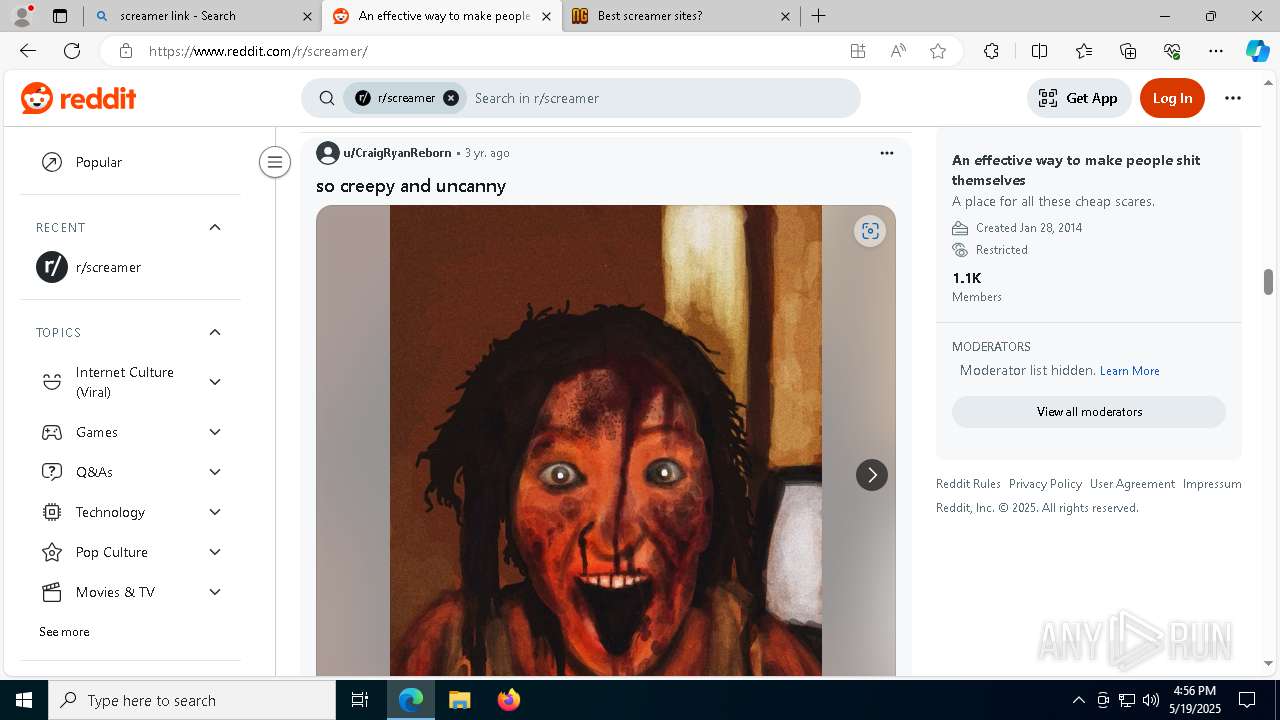Open the Reddit header three-dot menu
The height and width of the screenshot is (720, 1280).
[1233, 98]
